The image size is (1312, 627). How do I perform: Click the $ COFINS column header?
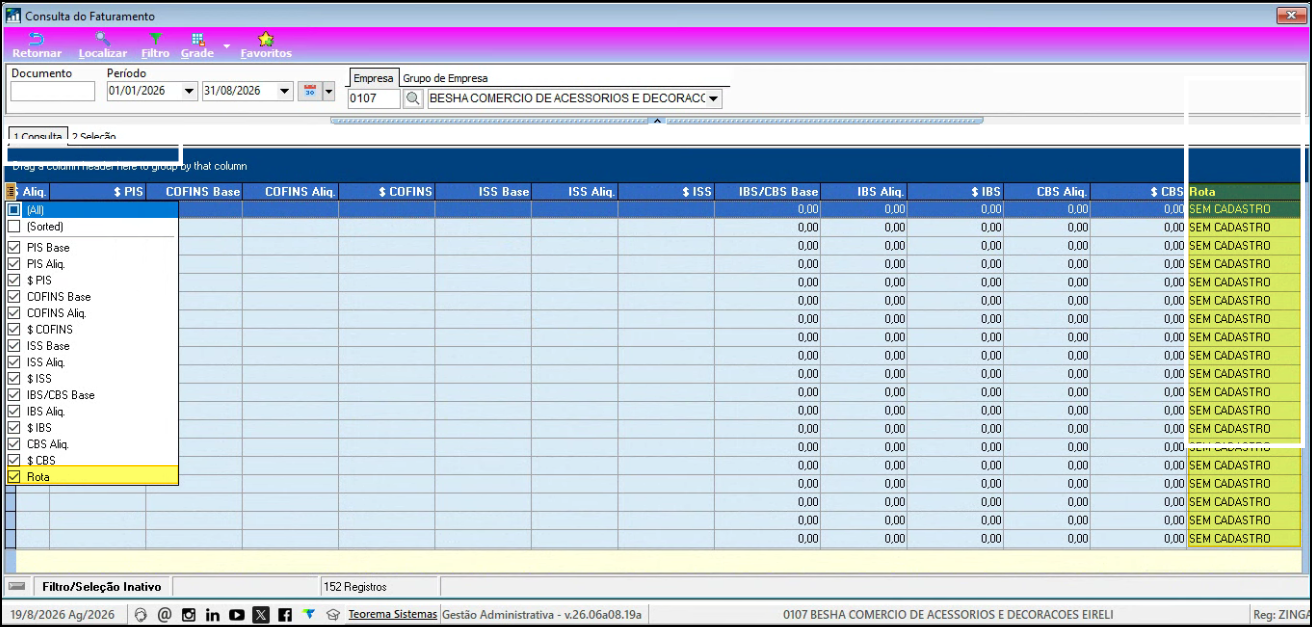(x=387, y=191)
